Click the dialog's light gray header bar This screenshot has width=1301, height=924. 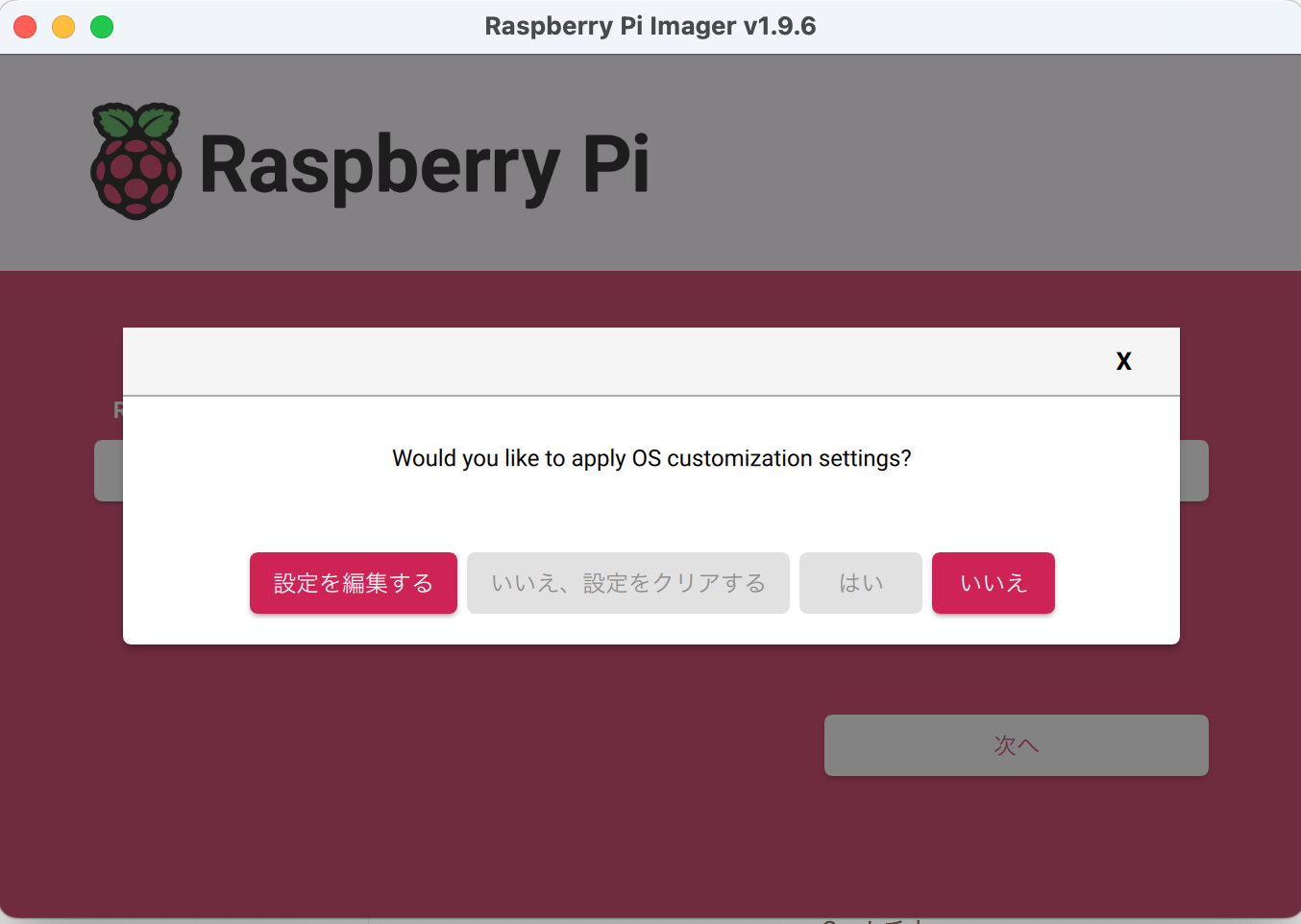[x=615, y=361]
